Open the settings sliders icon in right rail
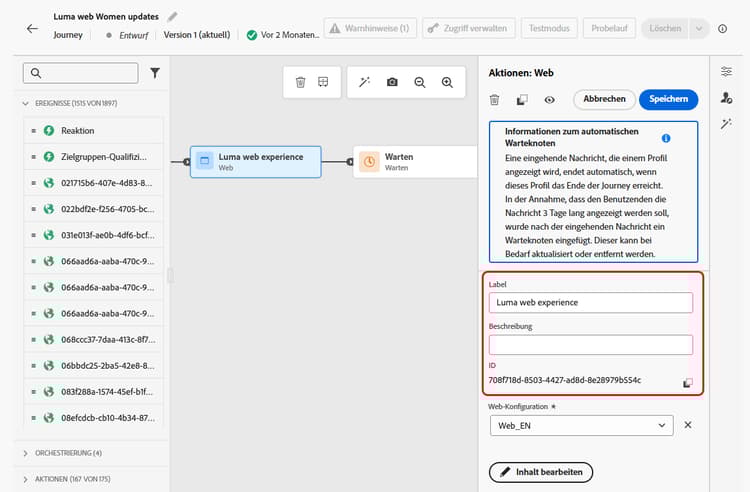 [726, 72]
